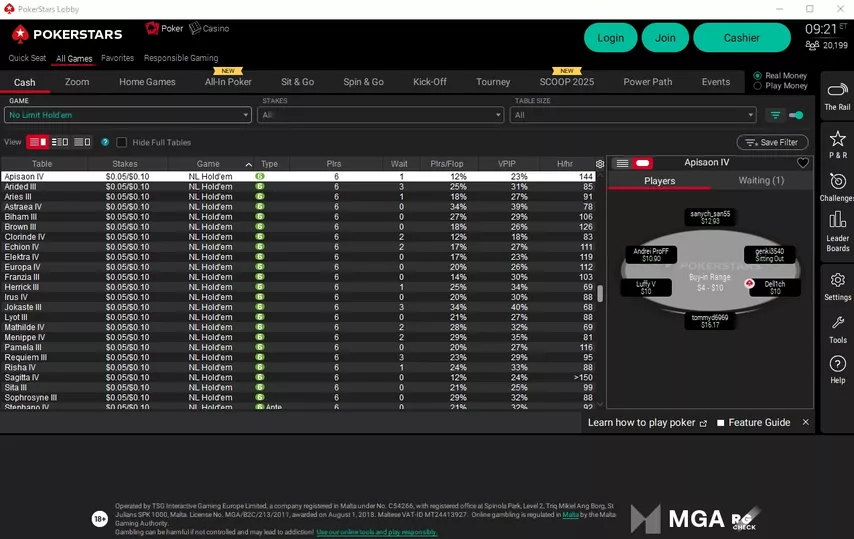Image resolution: width=854 pixels, height=539 pixels.
Task: Open Learn how to play poker link
Action: point(642,422)
